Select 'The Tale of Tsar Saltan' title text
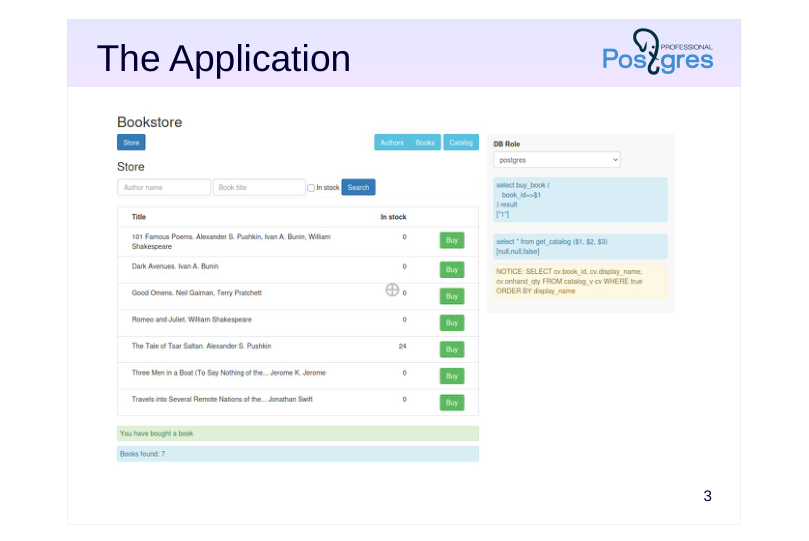This screenshot has height=541, width=809. coord(201,346)
